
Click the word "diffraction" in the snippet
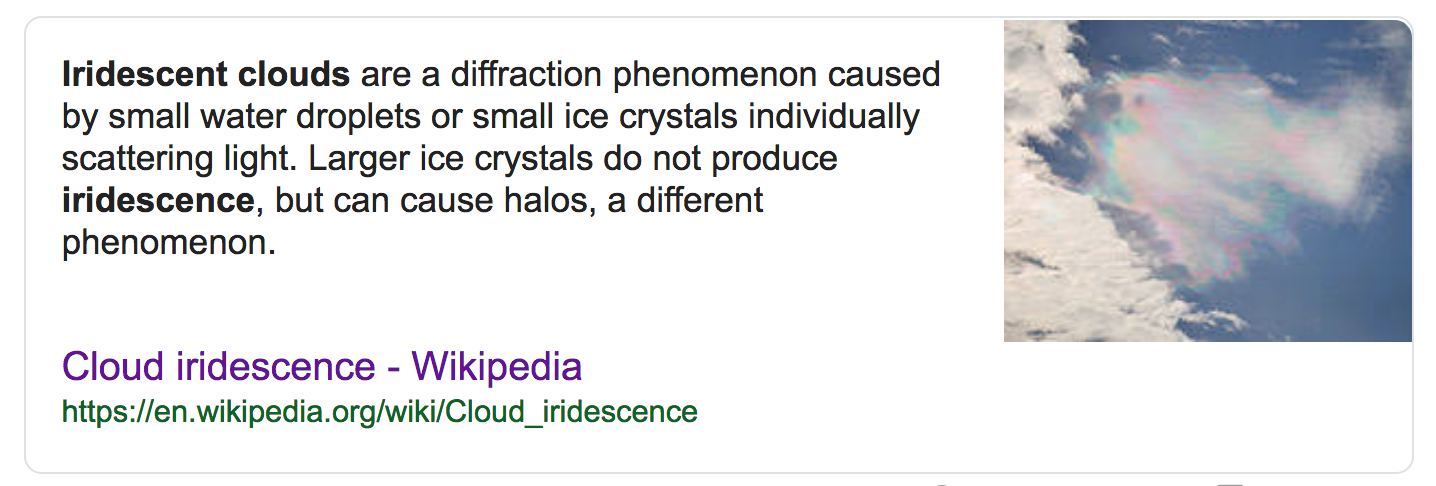(509, 74)
